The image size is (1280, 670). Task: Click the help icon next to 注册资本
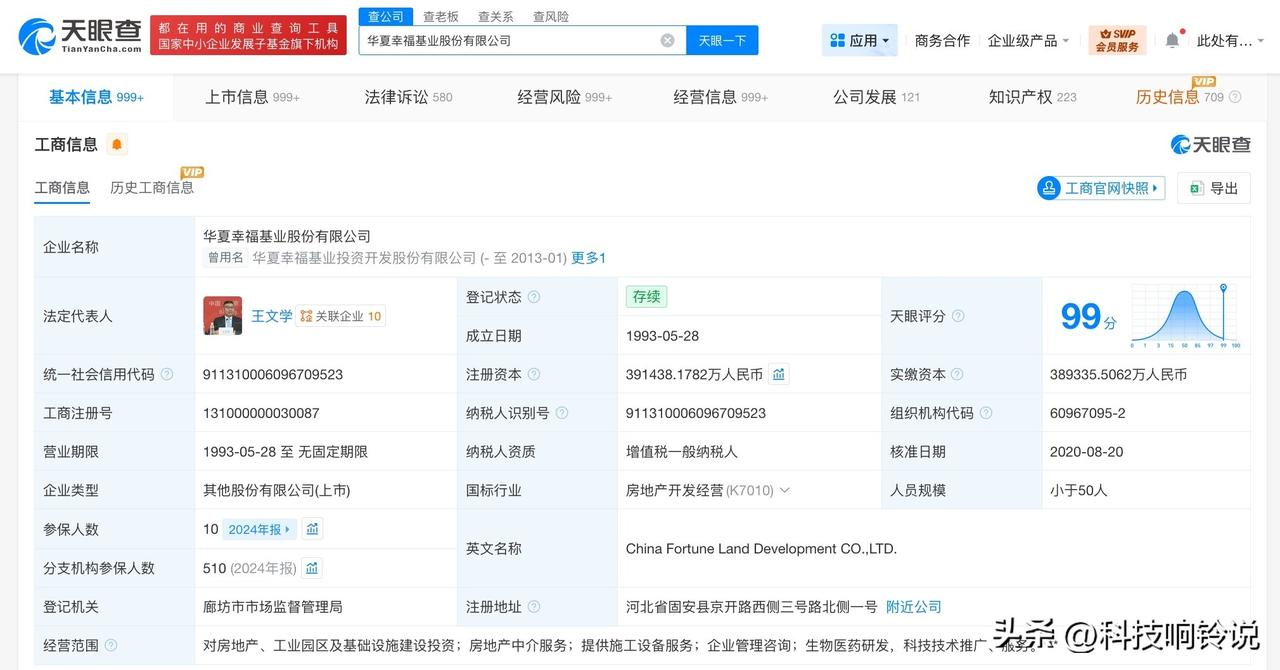coord(534,374)
